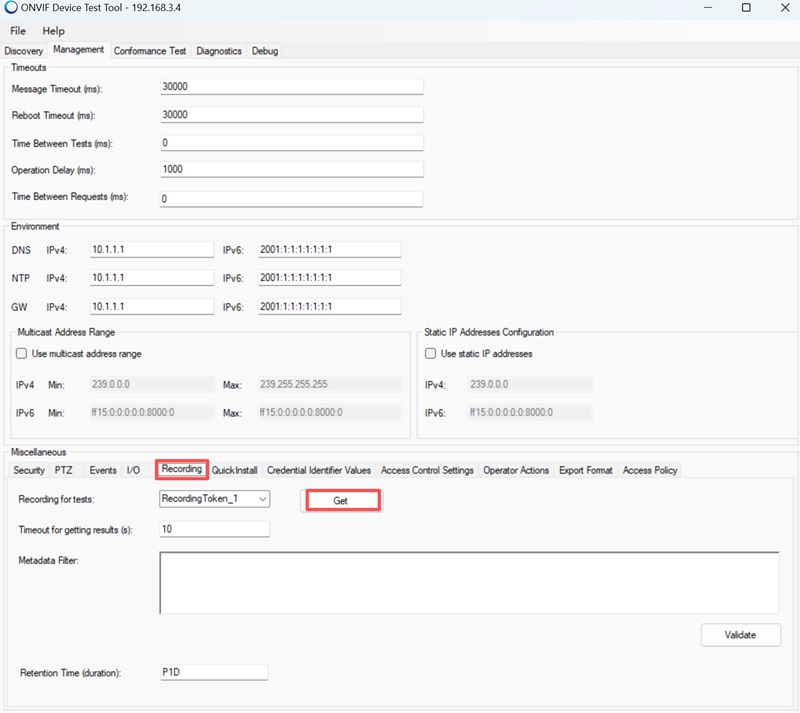Click the Validate button
The height and width of the screenshot is (713, 800).
[740, 634]
